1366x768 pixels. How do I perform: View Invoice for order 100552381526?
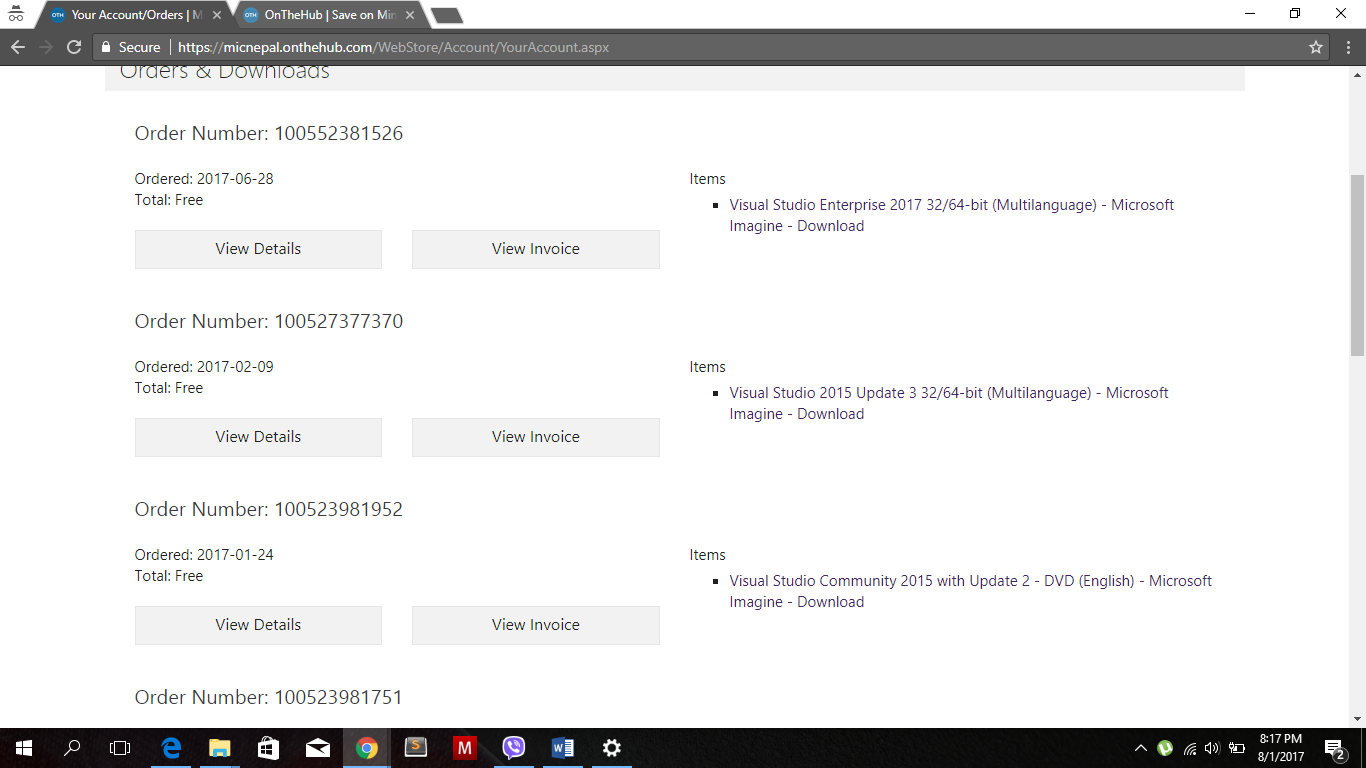tap(536, 249)
